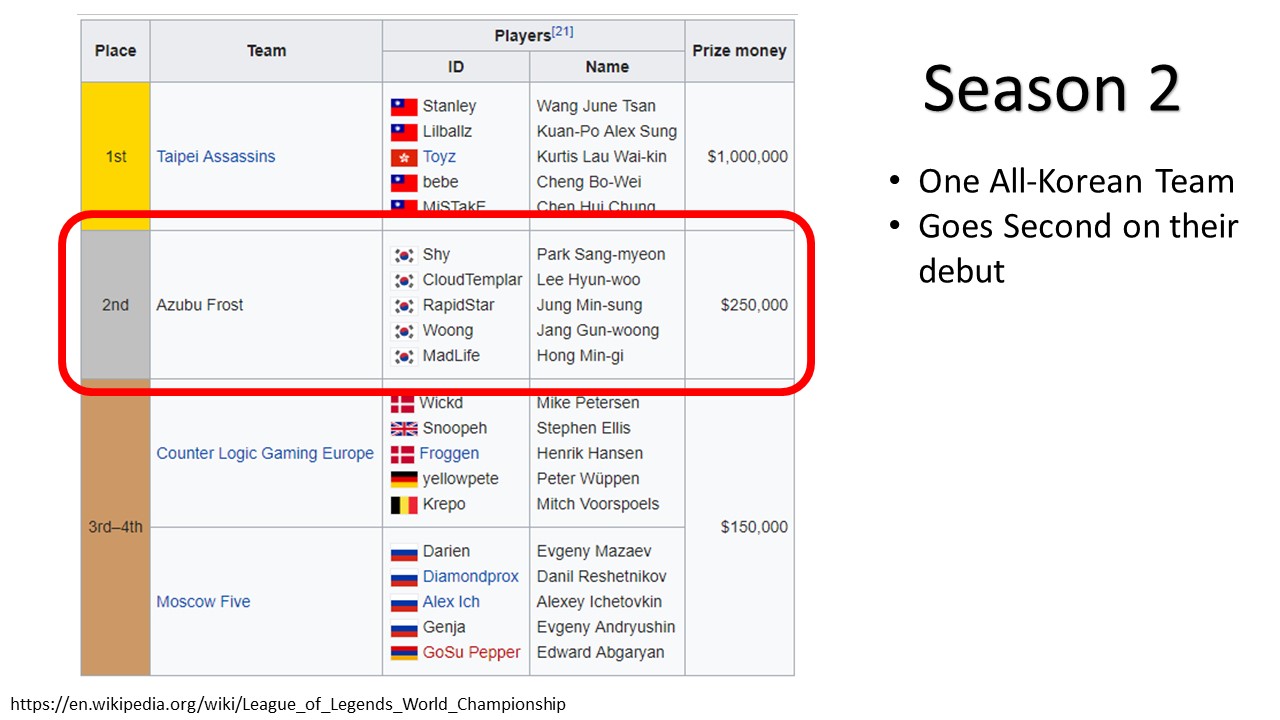This screenshot has width=1280, height=720.
Task: Click the Belgian flag beside Krepo
Action: point(404,505)
